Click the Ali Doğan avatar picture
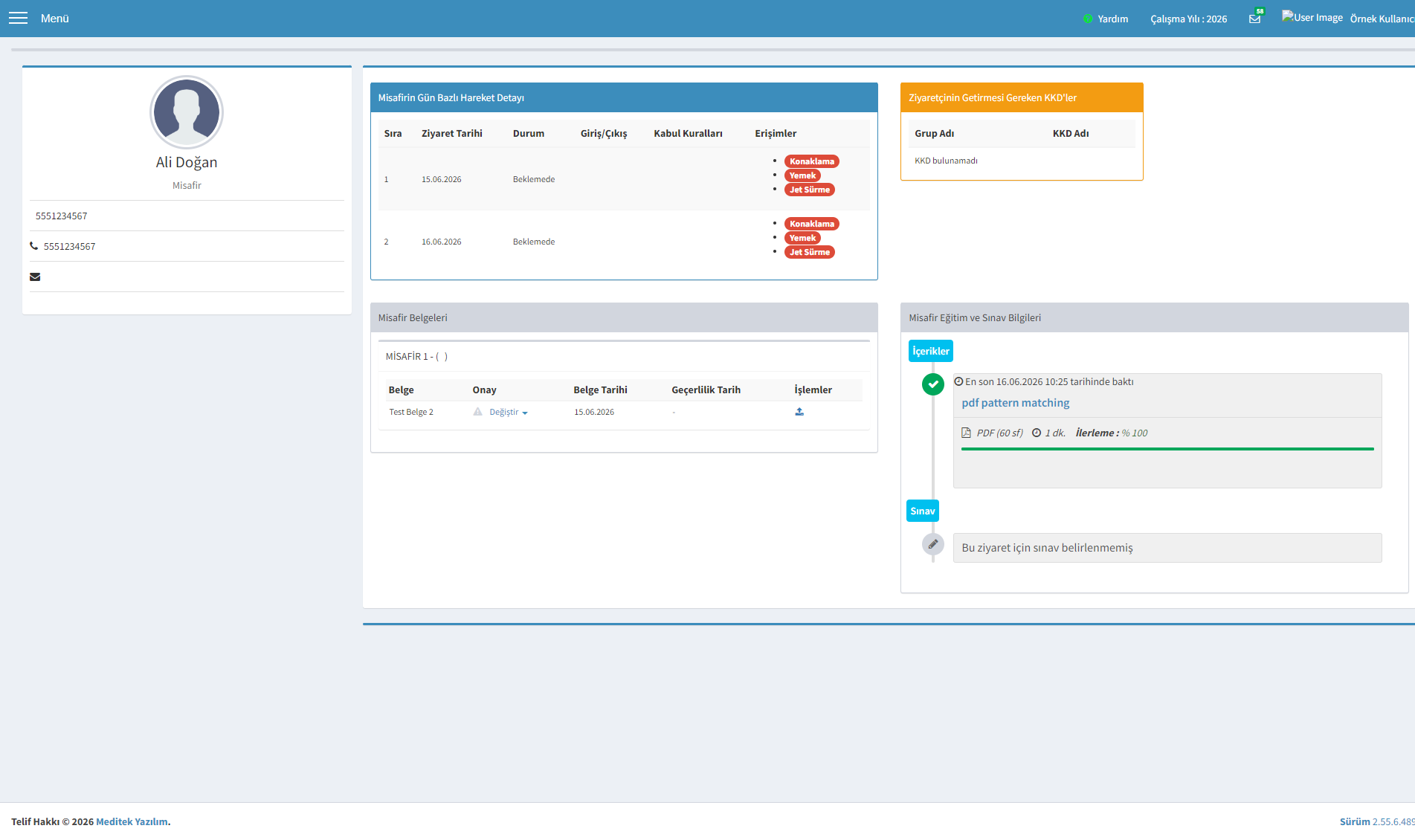This screenshot has width=1415, height=840. (187, 112)
